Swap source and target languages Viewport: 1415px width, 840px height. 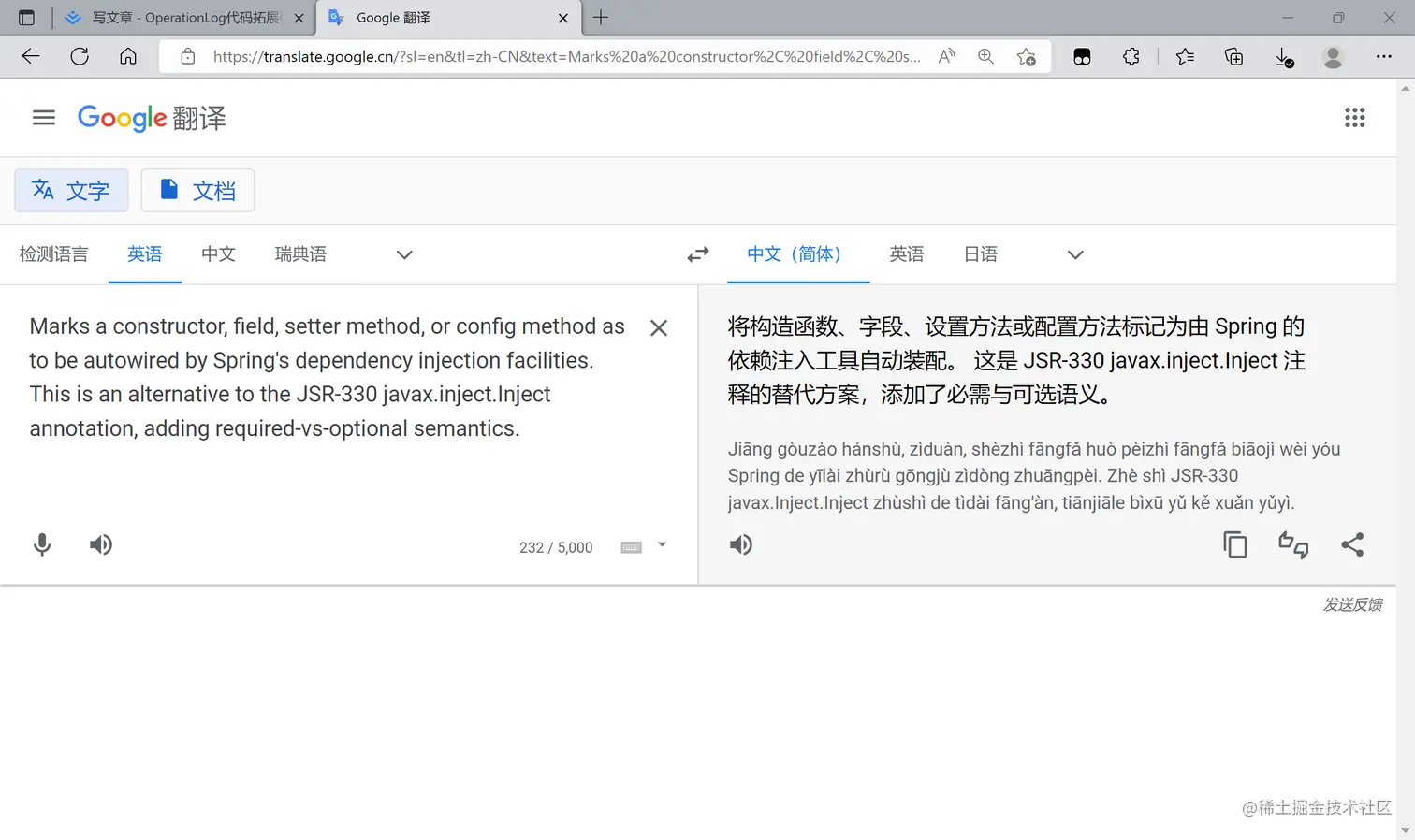click(698, 254)
